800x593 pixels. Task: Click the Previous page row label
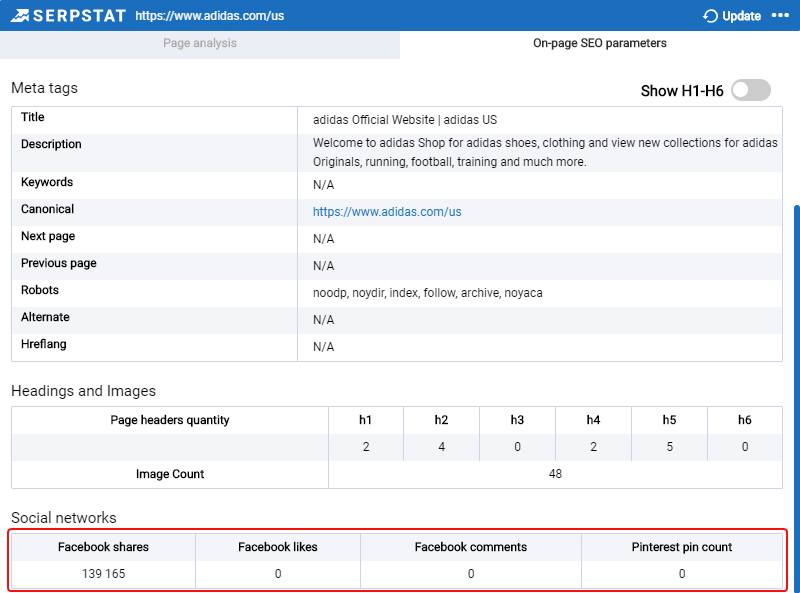59,263
